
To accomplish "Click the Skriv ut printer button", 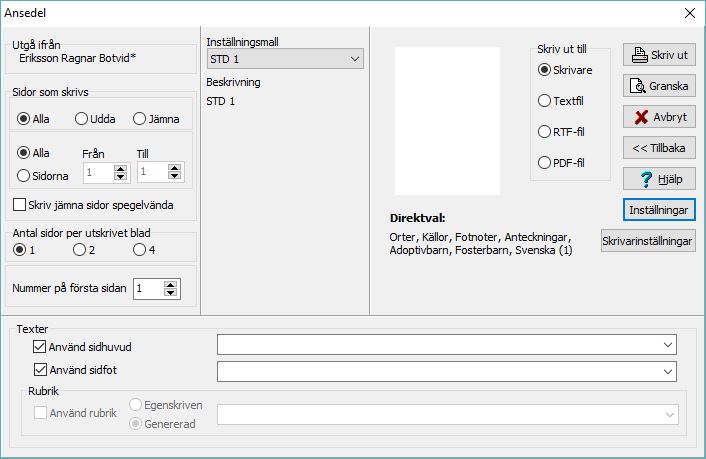I will (x=659, y=55).
